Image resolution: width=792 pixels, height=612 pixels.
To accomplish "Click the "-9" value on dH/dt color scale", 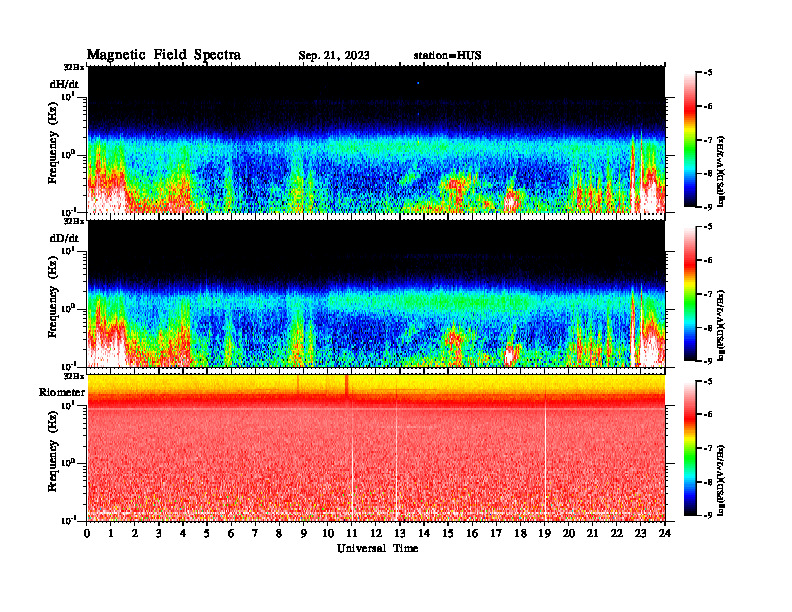I will click(709, 207).
